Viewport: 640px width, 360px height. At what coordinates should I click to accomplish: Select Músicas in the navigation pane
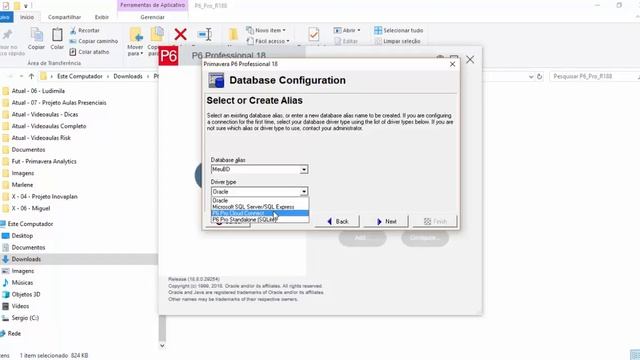pyautogui.click(x=22, y=282)
